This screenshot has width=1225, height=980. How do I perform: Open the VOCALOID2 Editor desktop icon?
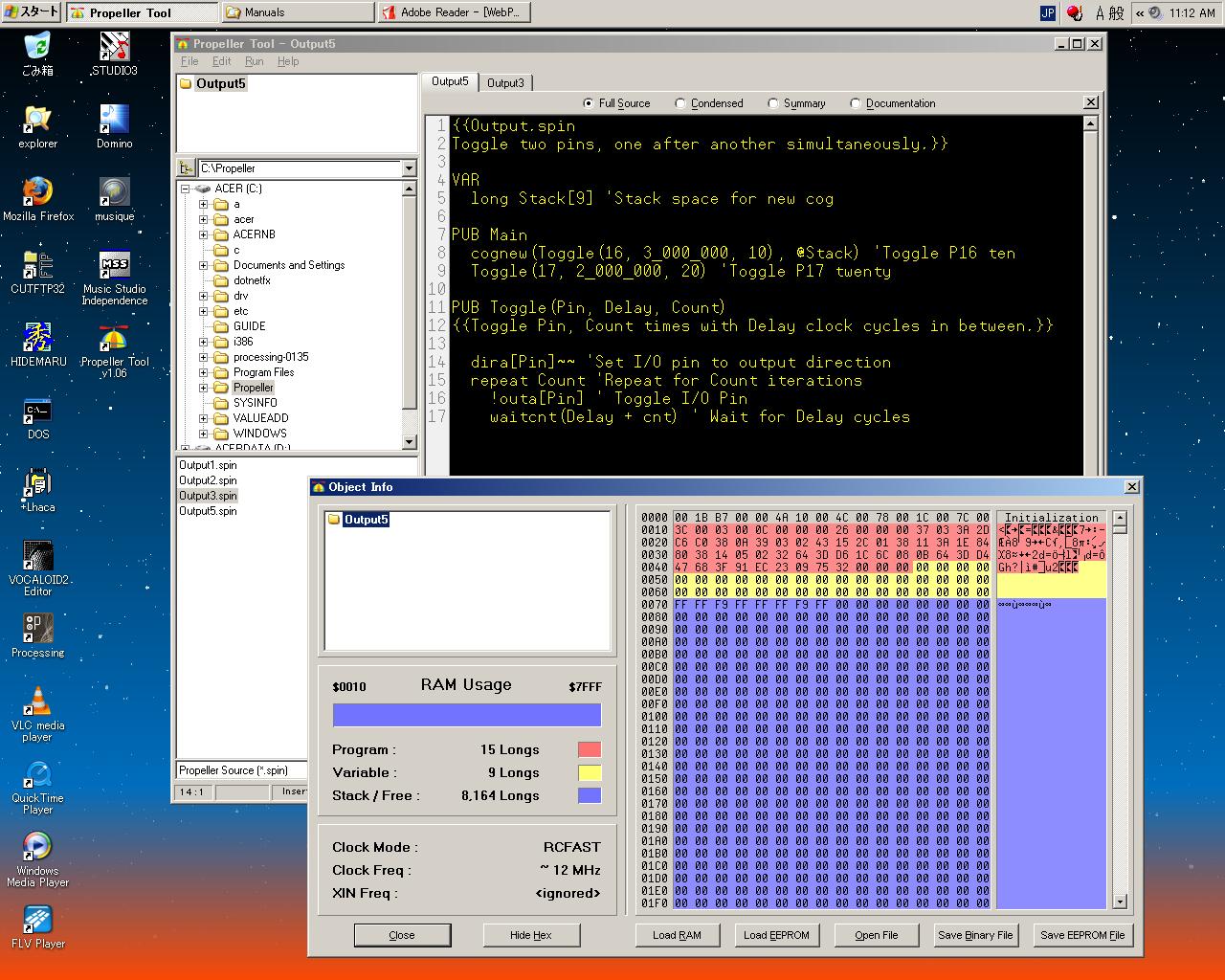(x=37, y=558)
